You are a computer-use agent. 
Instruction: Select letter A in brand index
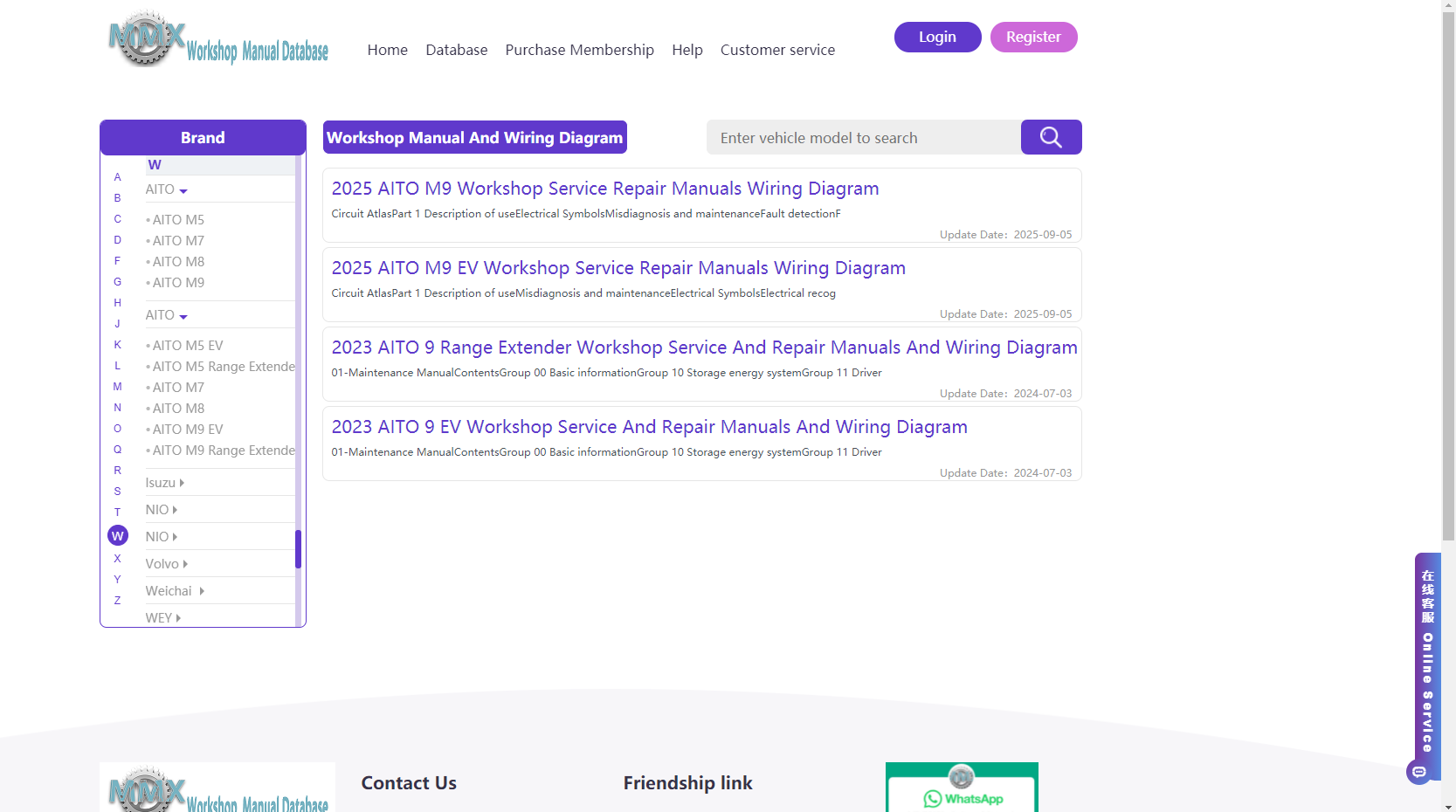point(118,177)
